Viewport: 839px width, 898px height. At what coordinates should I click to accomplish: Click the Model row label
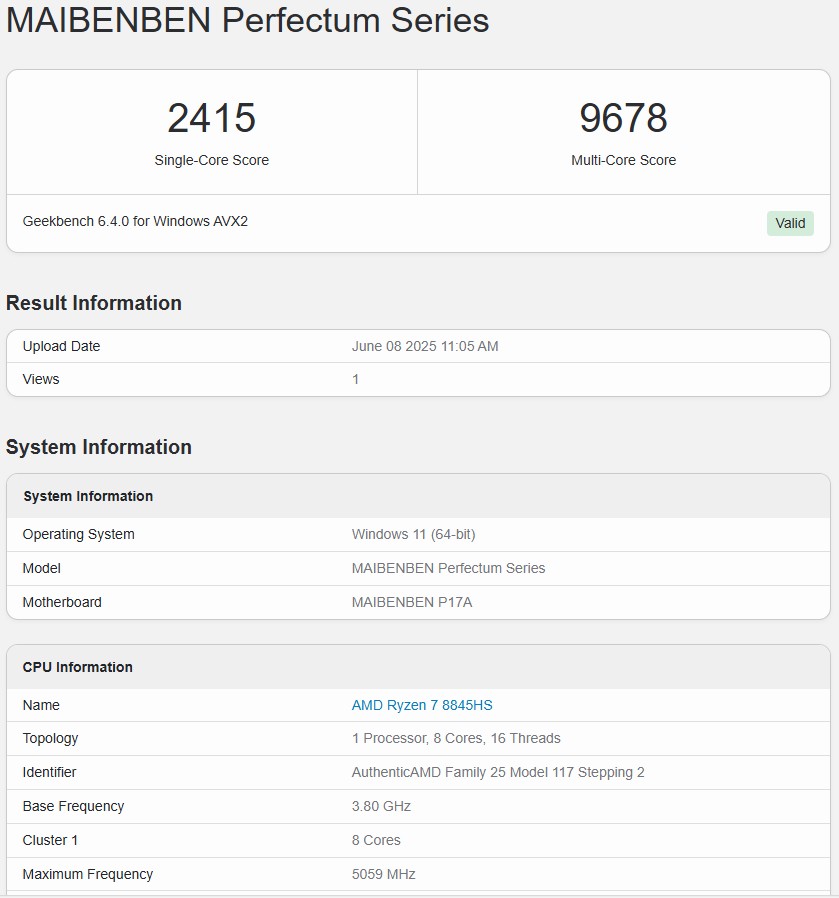[41, 568]
